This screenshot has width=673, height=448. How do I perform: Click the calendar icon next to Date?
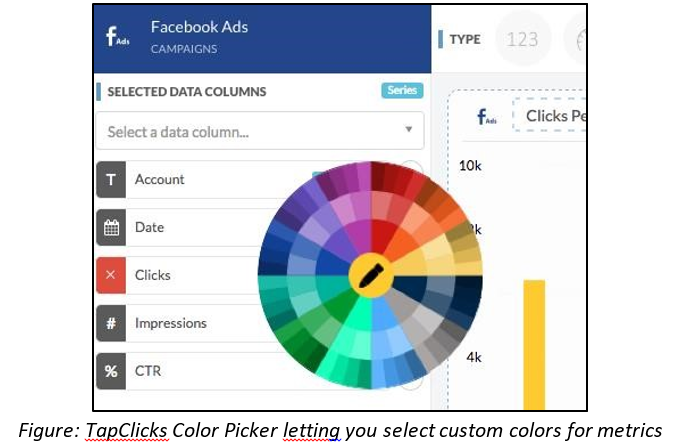[x=111, y=227]
